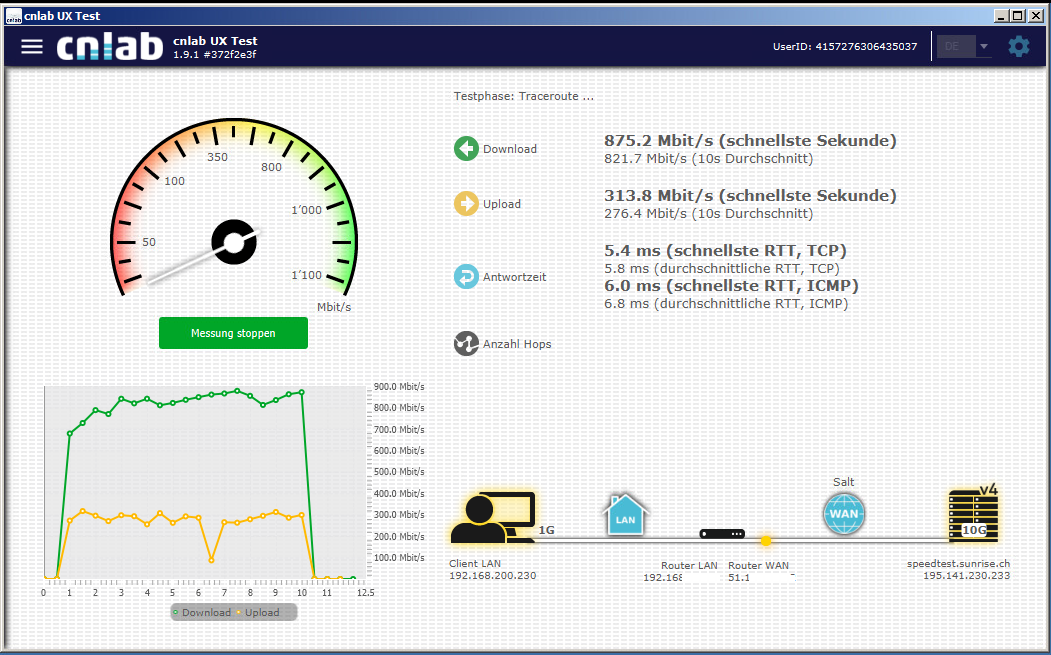Click the speedometer gauge needle hub
1051x655 pixels.
[234, 242]
